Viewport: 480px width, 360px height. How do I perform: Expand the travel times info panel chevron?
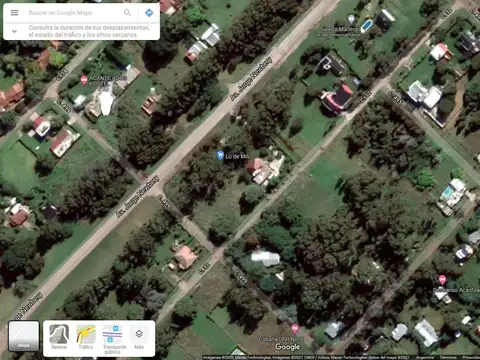click(14, 31)
